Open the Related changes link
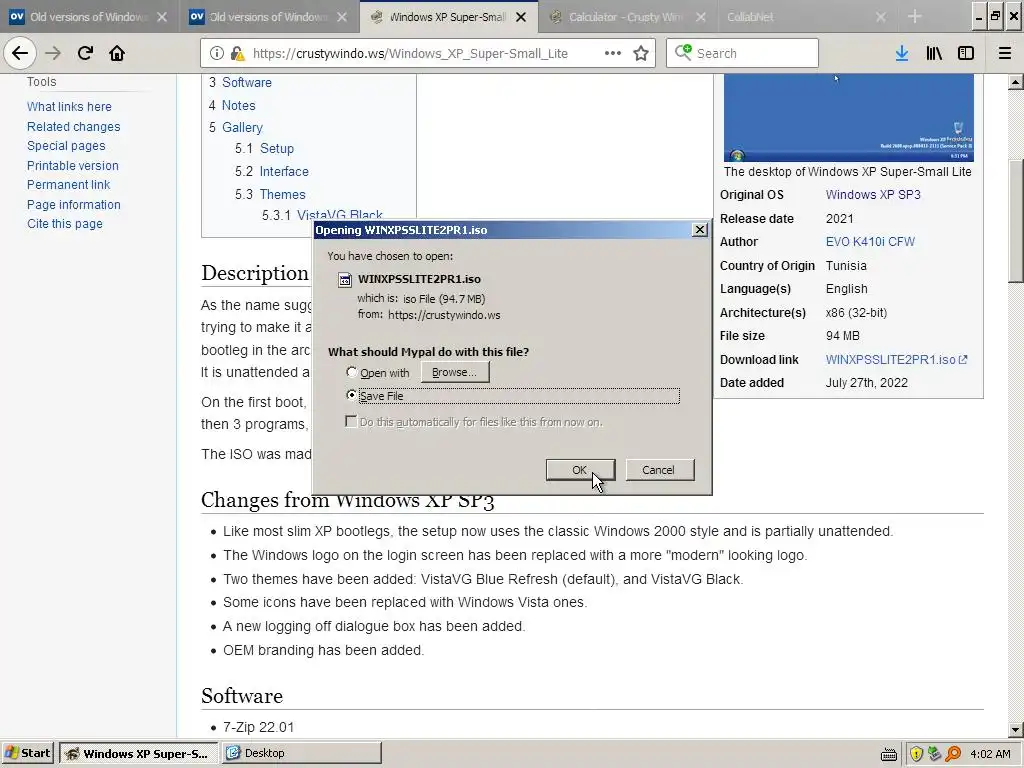The width and height of the screenshot is (1024, 768). (74, 127)
